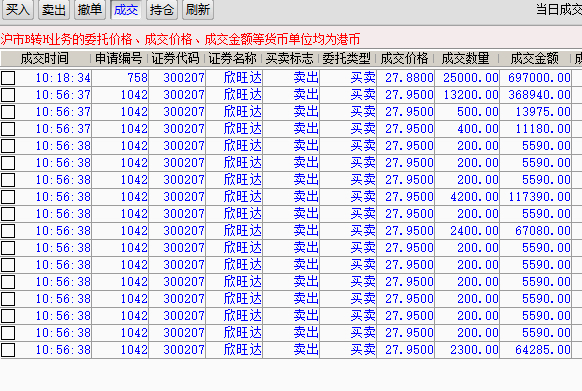The image size is (582, 391).
Task: Sort by the 买卖标志 column header
Action: (290, 58)
